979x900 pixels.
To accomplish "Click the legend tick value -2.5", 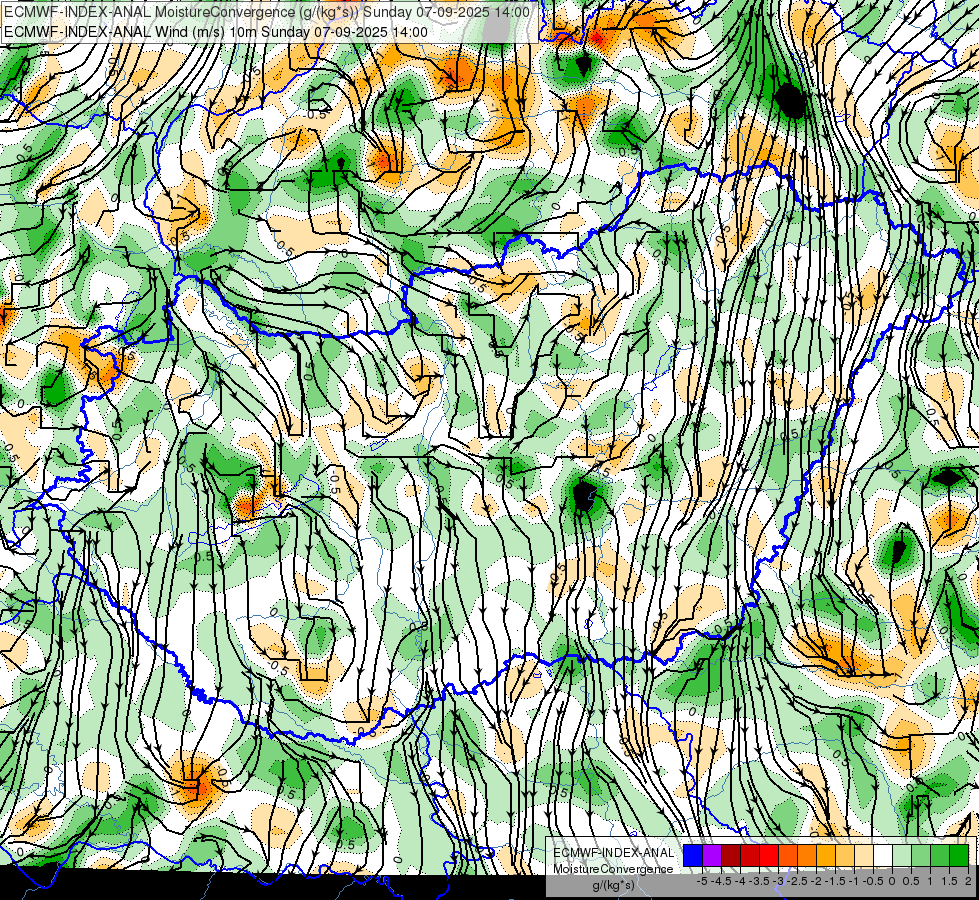I will [797, 881].
